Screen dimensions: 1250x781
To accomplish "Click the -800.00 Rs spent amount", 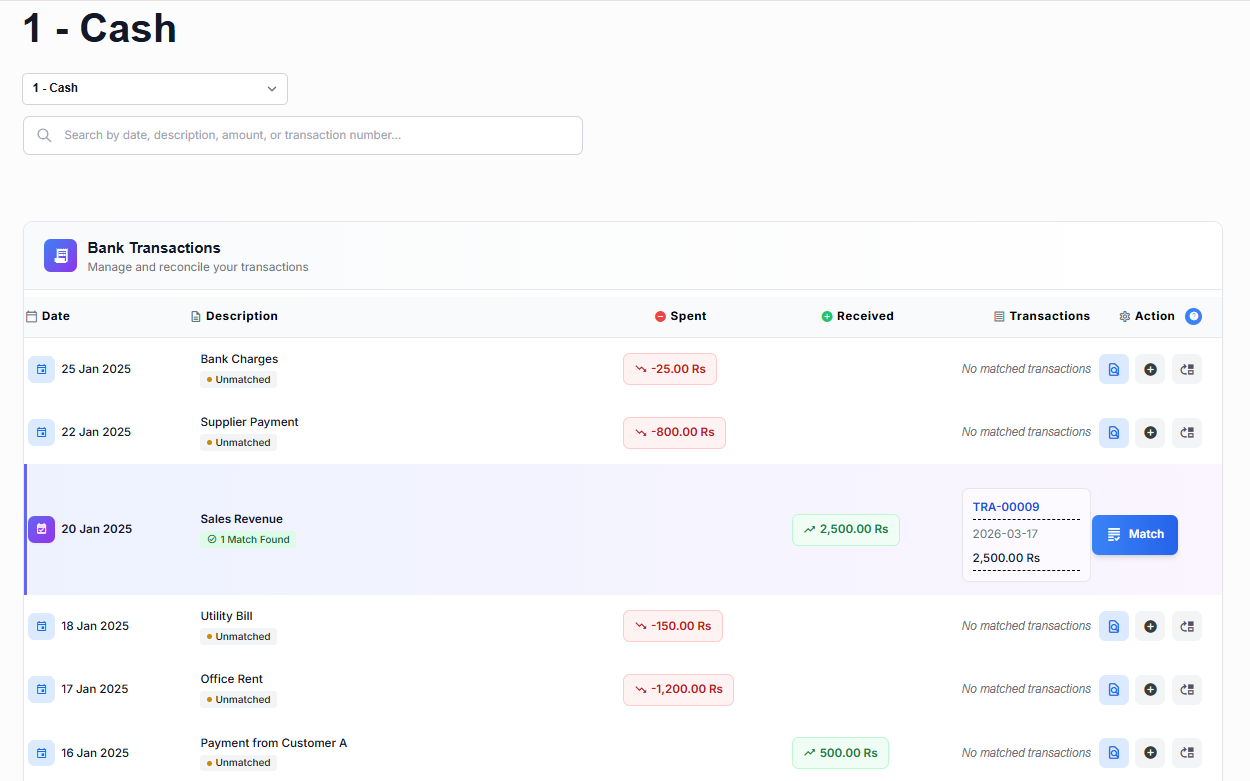I will point(674,433).
